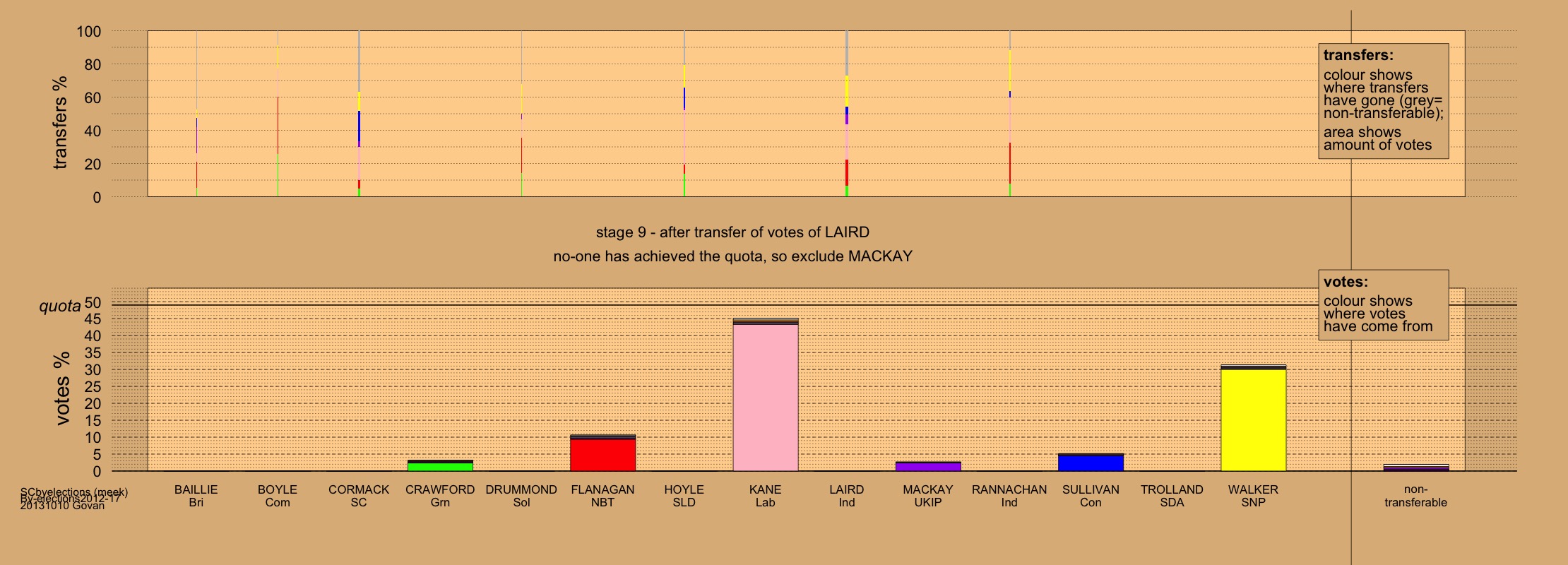
Task: Click the quota line label
Action: pos(60,306)
